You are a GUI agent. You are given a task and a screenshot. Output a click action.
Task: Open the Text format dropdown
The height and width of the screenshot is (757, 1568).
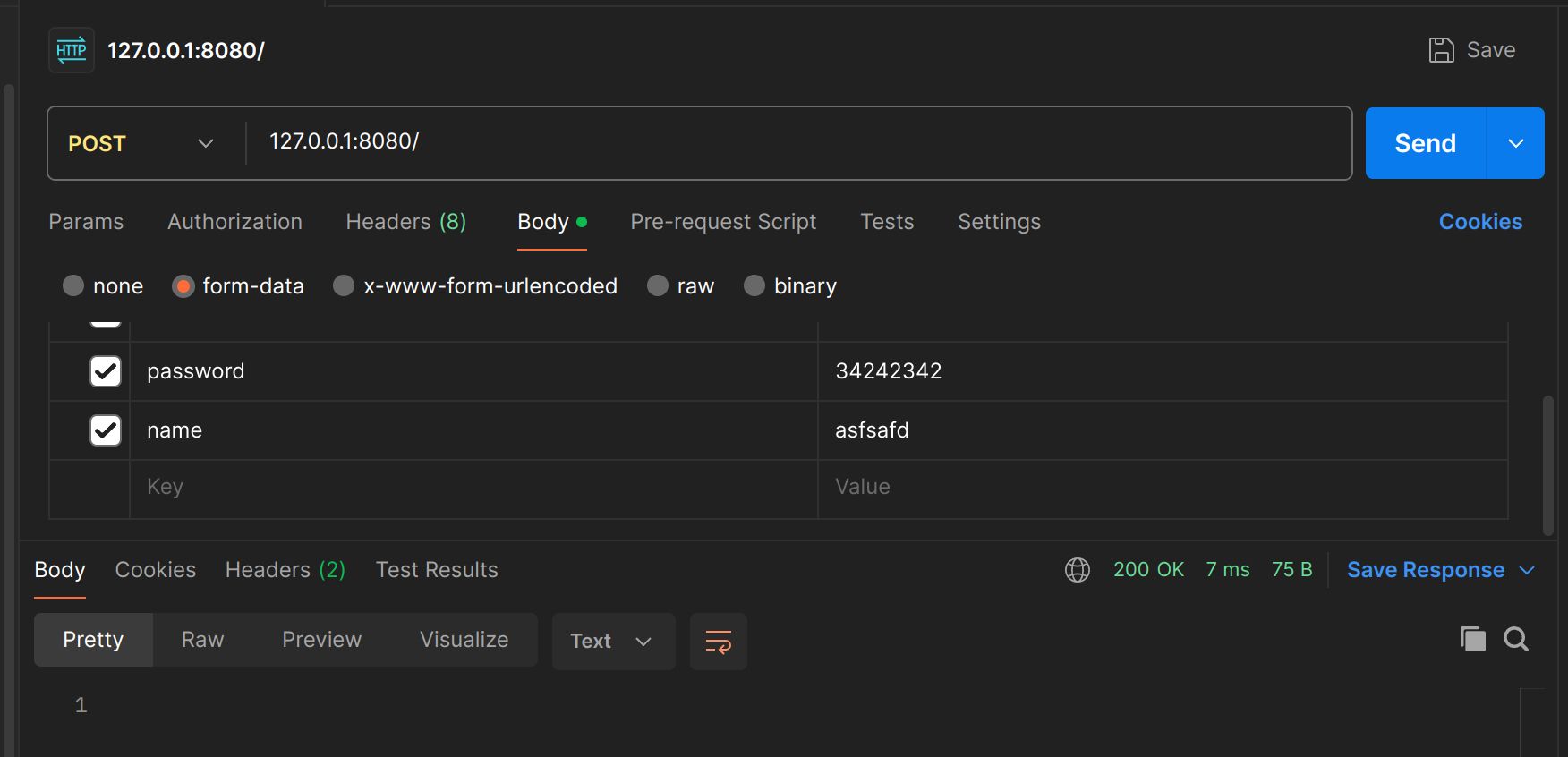(612, 642)
